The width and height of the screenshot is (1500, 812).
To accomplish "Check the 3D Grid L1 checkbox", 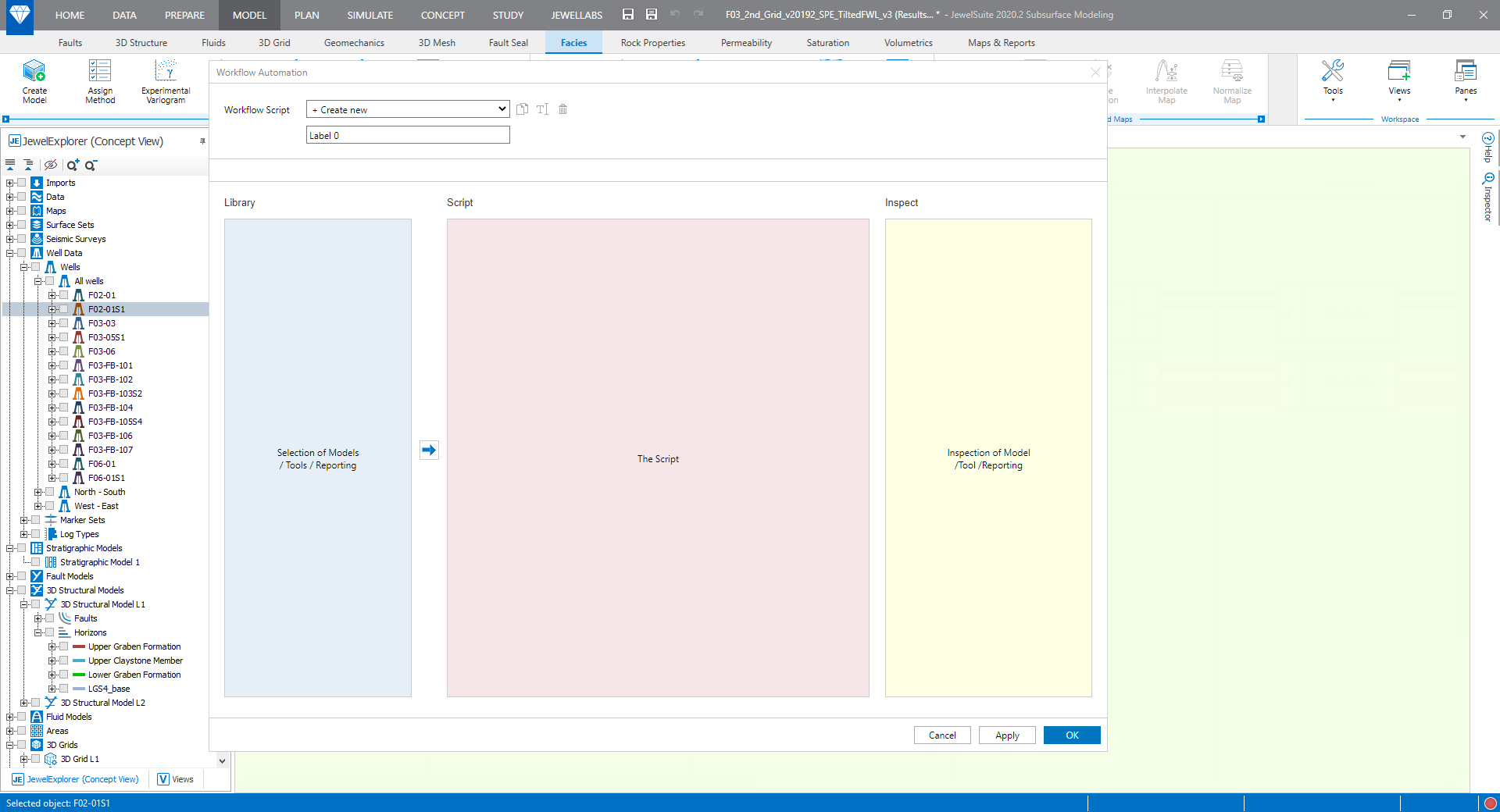I will pyautogui.click(x=36, y=759).
